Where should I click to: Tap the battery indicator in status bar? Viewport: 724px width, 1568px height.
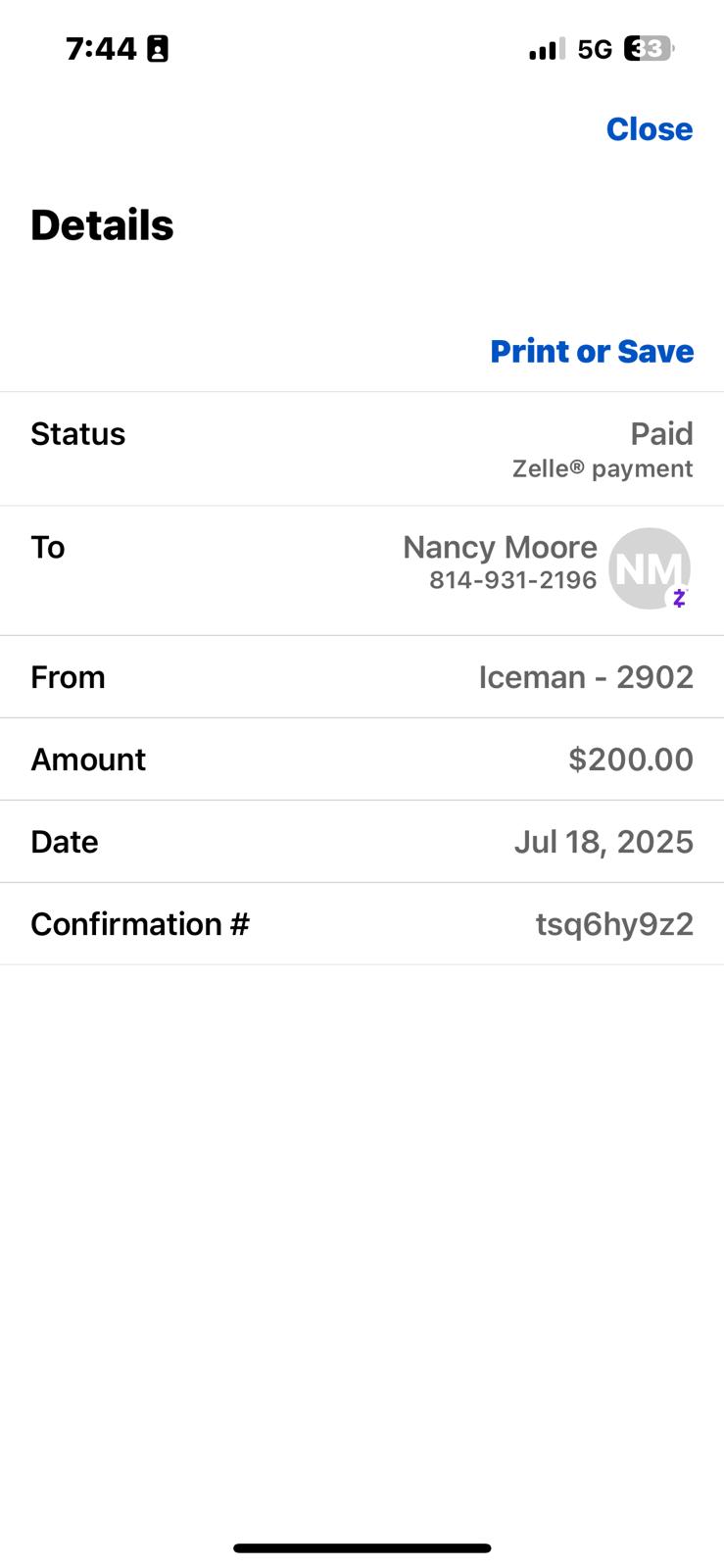coord(648,49)
